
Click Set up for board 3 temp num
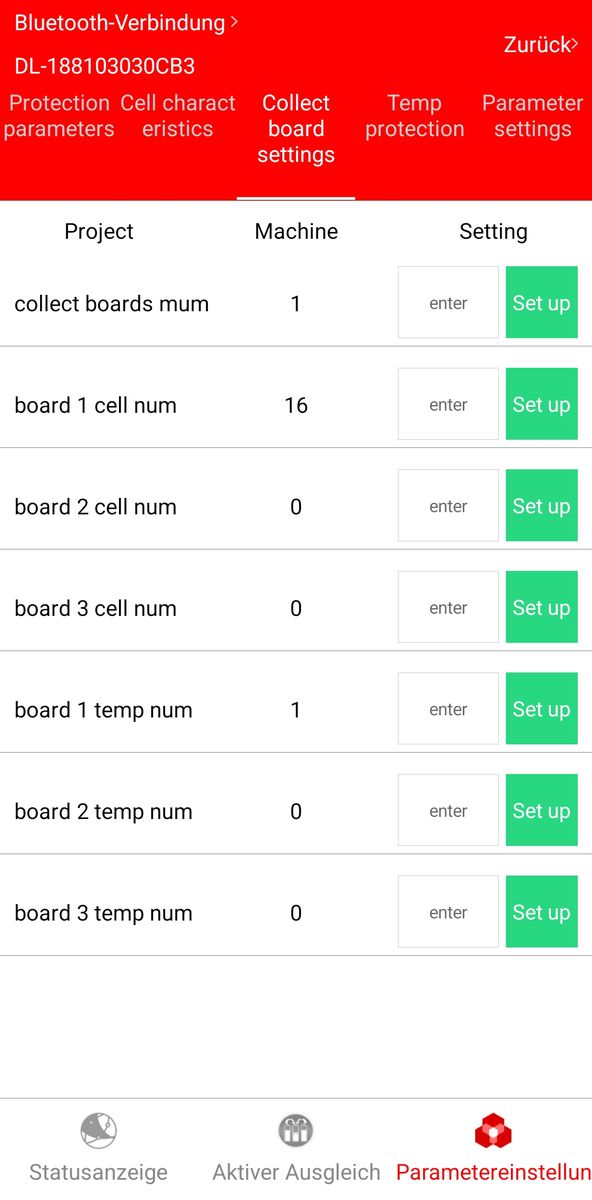click(542, 911)
